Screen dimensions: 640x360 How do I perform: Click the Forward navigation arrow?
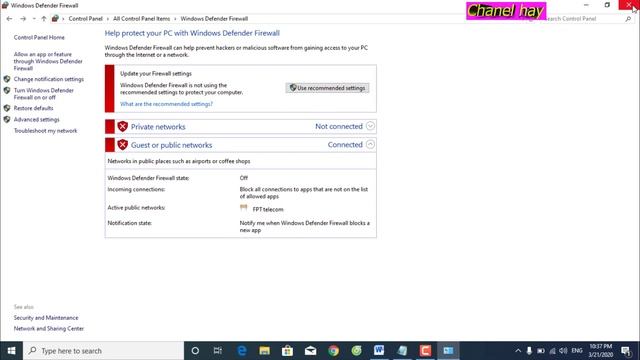point(23,19)
